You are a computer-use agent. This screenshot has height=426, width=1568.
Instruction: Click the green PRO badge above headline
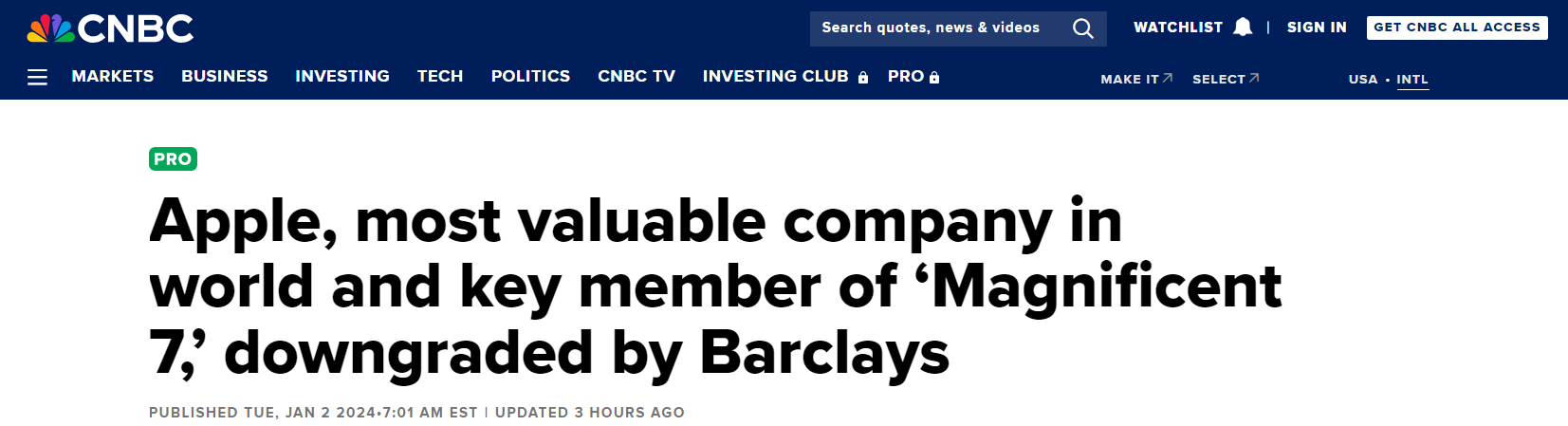pos(173,158)
